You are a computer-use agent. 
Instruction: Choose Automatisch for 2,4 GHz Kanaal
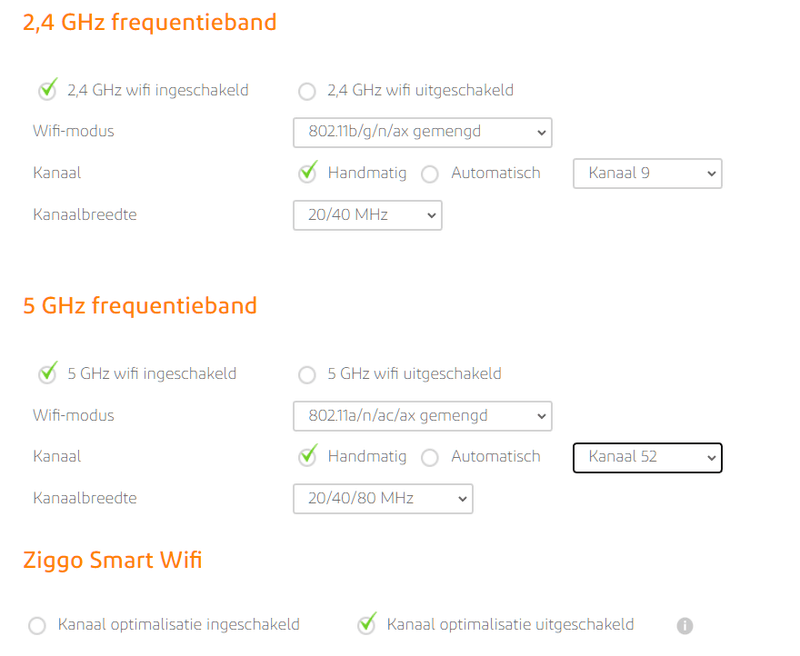pos(430,174)
